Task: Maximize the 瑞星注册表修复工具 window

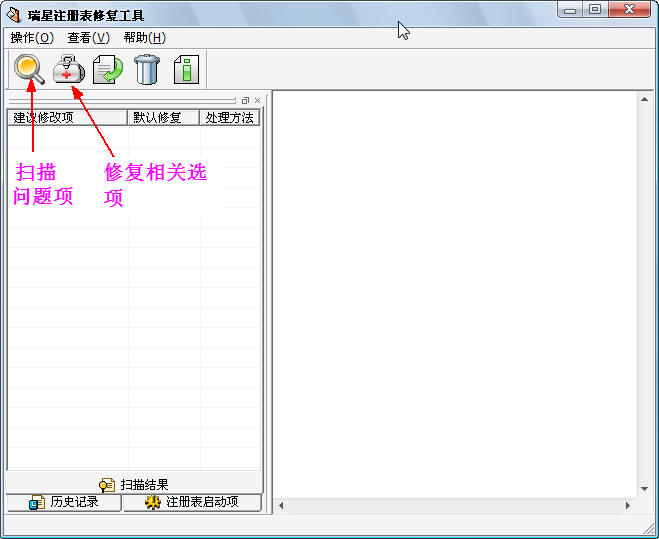Action: coord(595,10)
